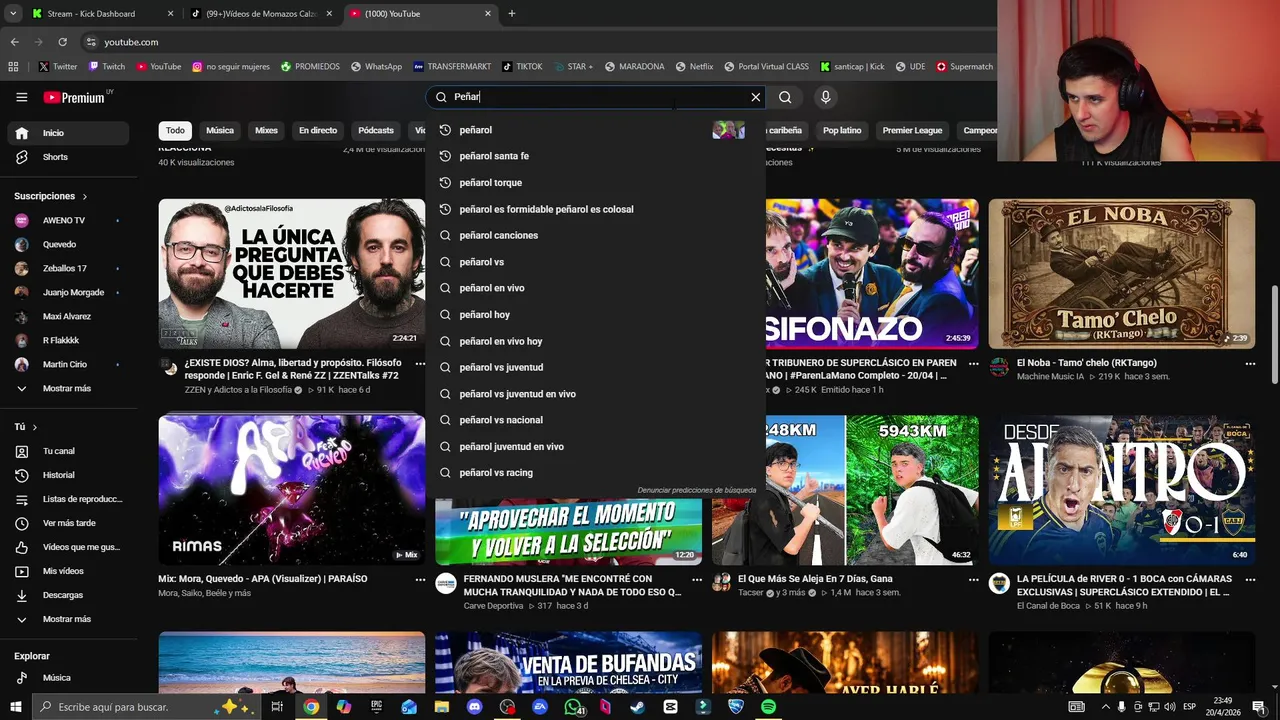This screenshot has height=720, width=1280.
Task: Go to Inicio in the sidebar
Action: pyautogui.click(x=68, y=133)
